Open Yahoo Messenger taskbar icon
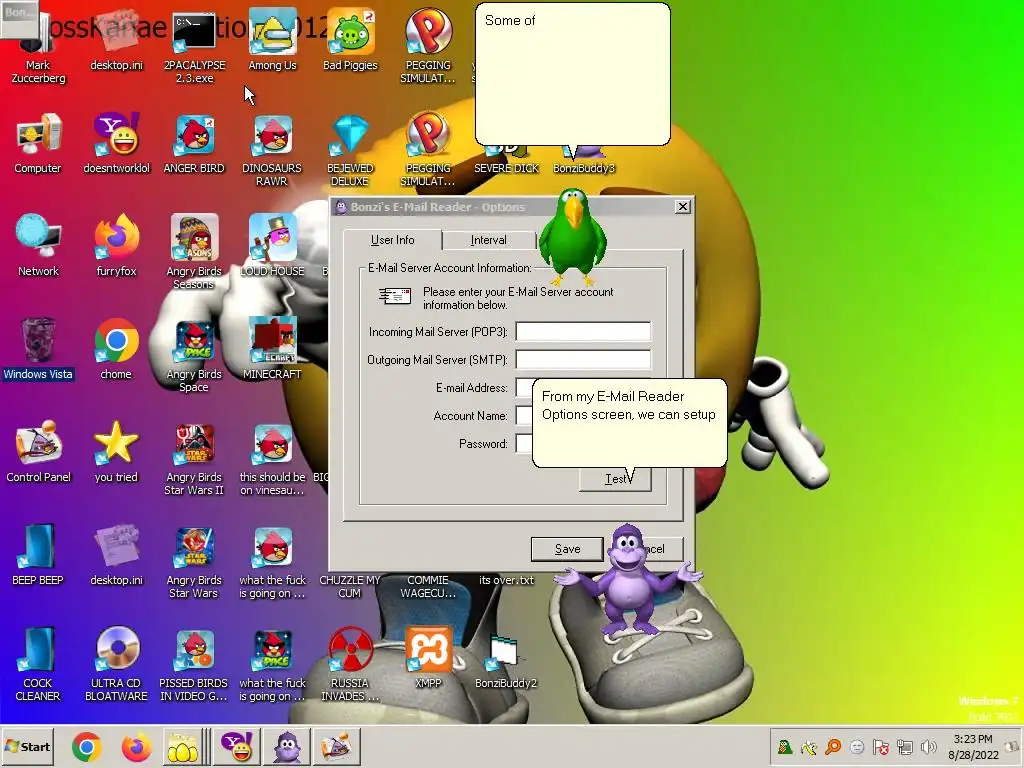 point(236,747)
